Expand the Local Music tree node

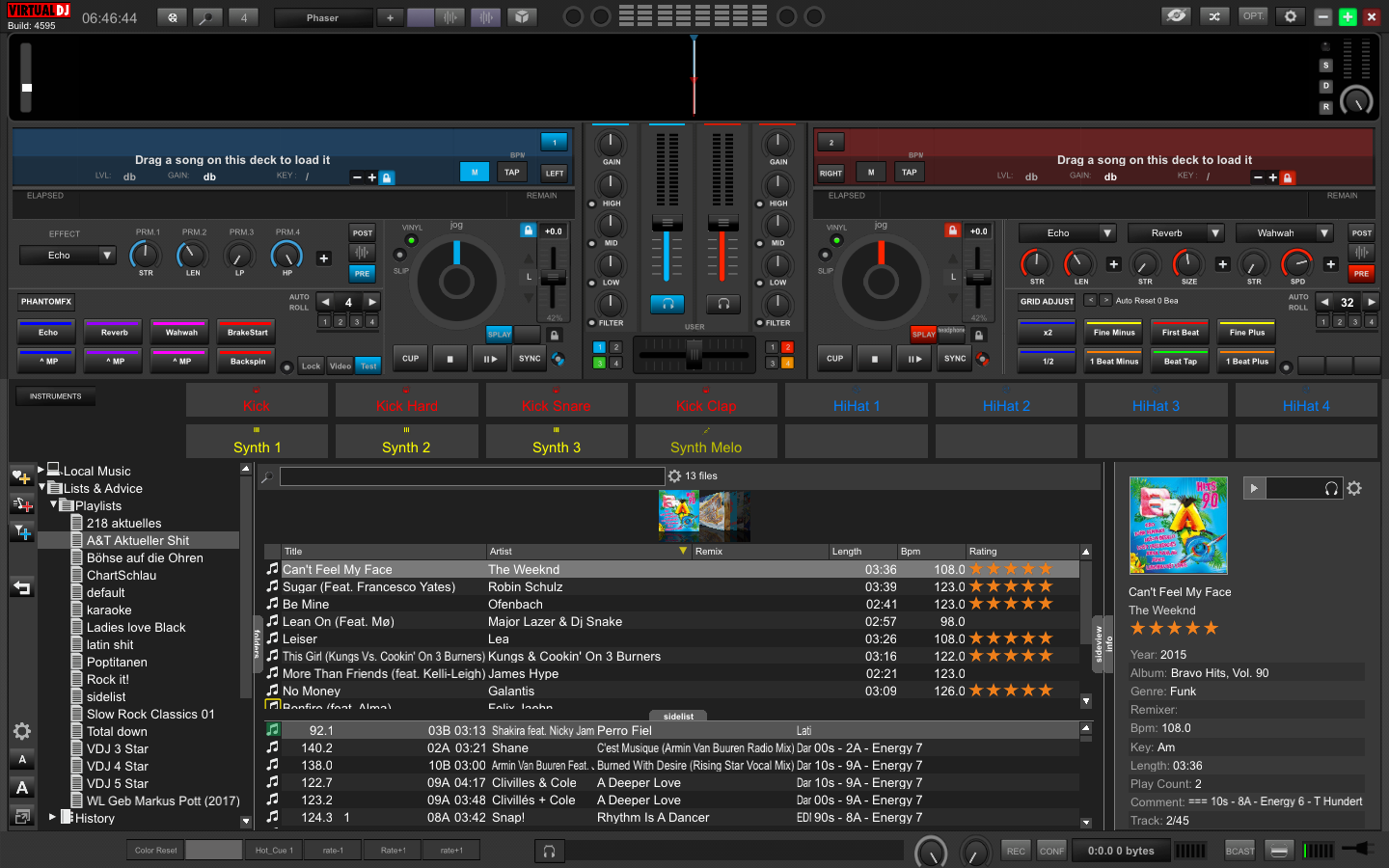point(41,470)
